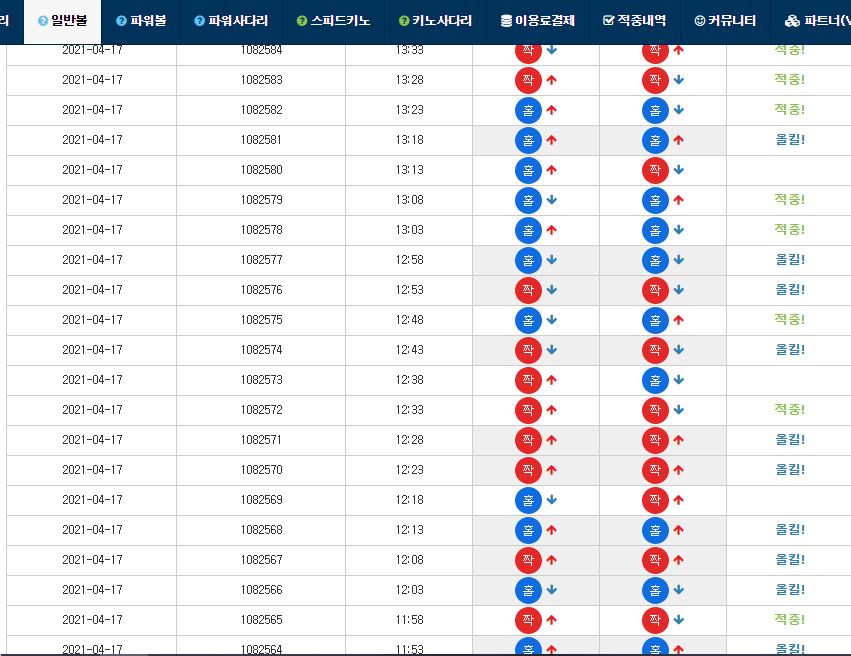Click the red 짝 badge in round 1082580
The image size is (851, 656).
click(x=655, y=170)
